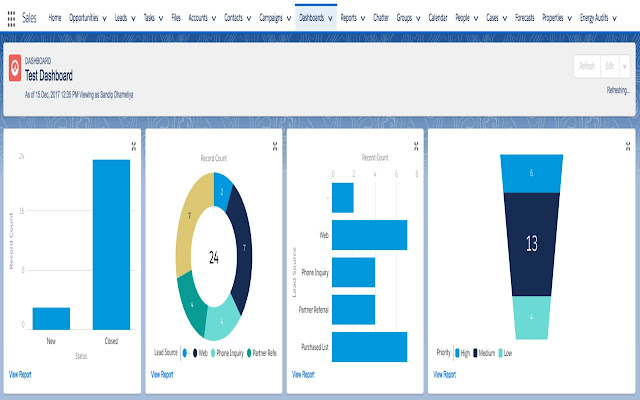Viewport: 640px width, 400px height.
Task: Click the Sales app name label
Action: click(x=29, y=18)
